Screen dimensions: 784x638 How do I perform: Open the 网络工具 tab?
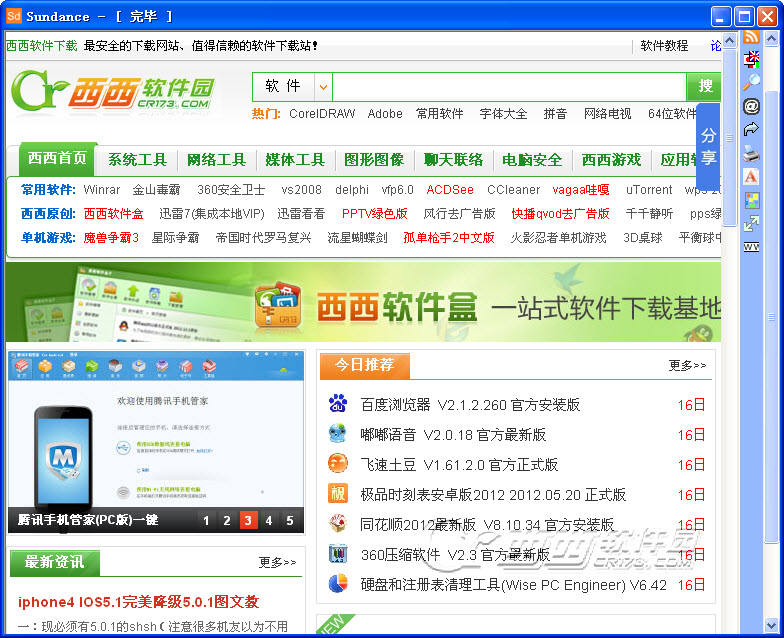(216, 160)
